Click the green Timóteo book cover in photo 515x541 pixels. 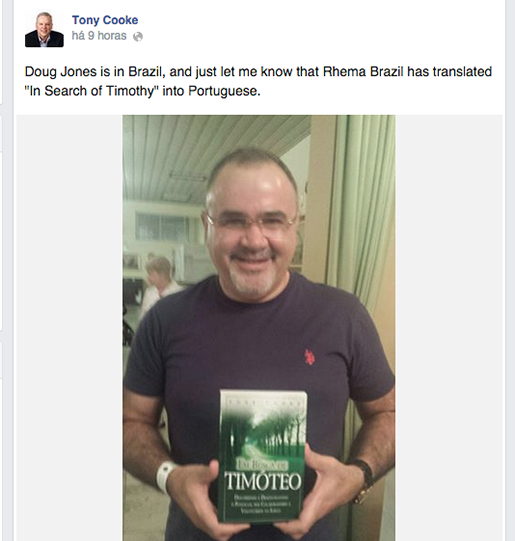(x=263, y=456)
